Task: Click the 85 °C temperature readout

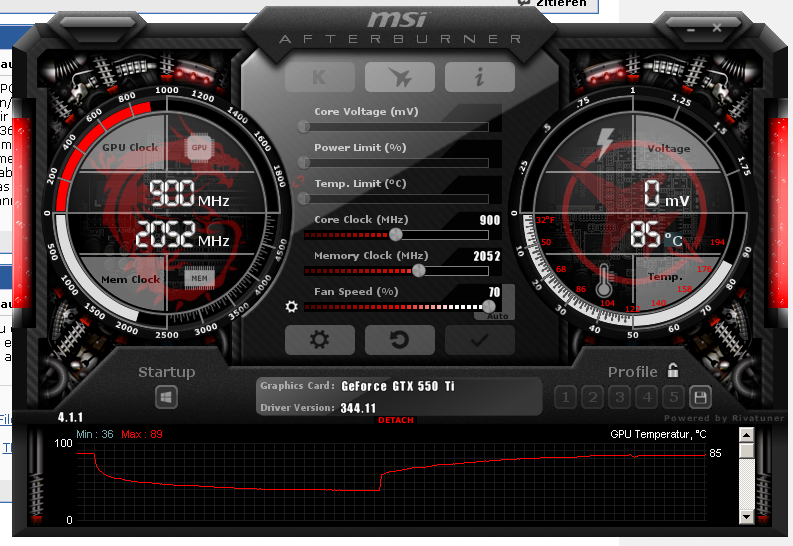Action: click(x=656, y=235)
